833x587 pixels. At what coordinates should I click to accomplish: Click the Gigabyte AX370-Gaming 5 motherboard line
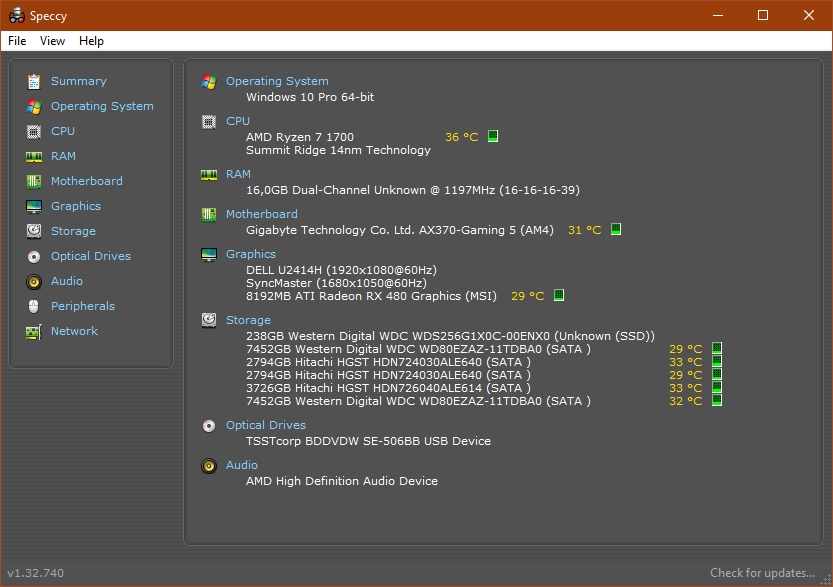pos(400,230)
